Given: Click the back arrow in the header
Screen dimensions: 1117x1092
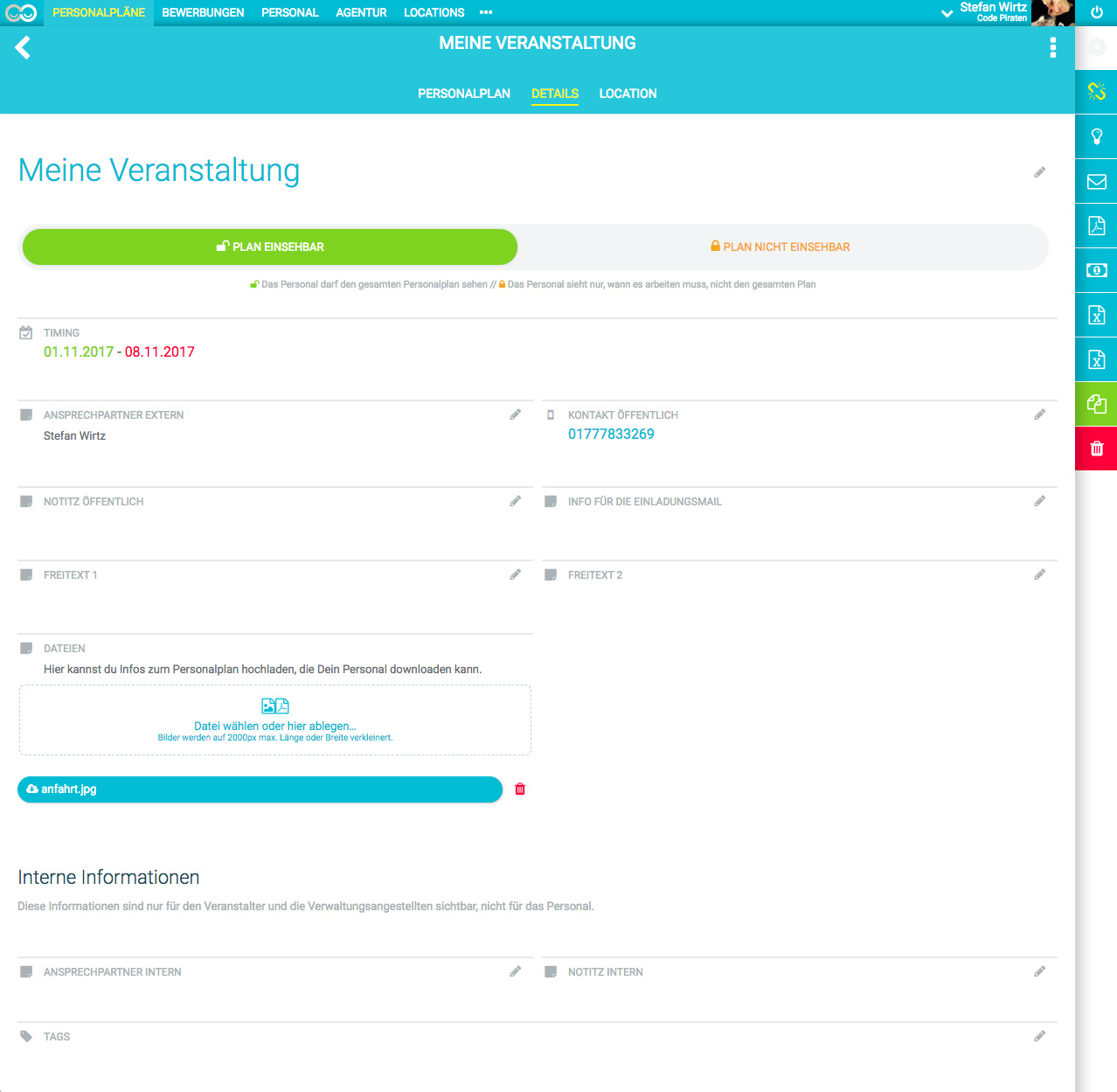Looking at the screenshot, I should [24, 47].
